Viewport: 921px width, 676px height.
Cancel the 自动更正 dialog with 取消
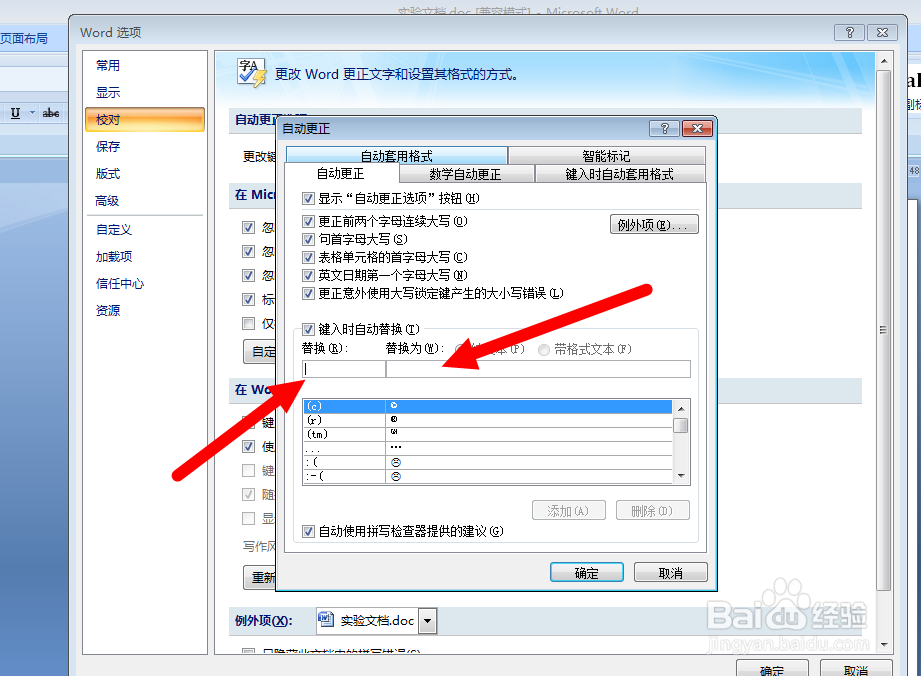point(670,572)
